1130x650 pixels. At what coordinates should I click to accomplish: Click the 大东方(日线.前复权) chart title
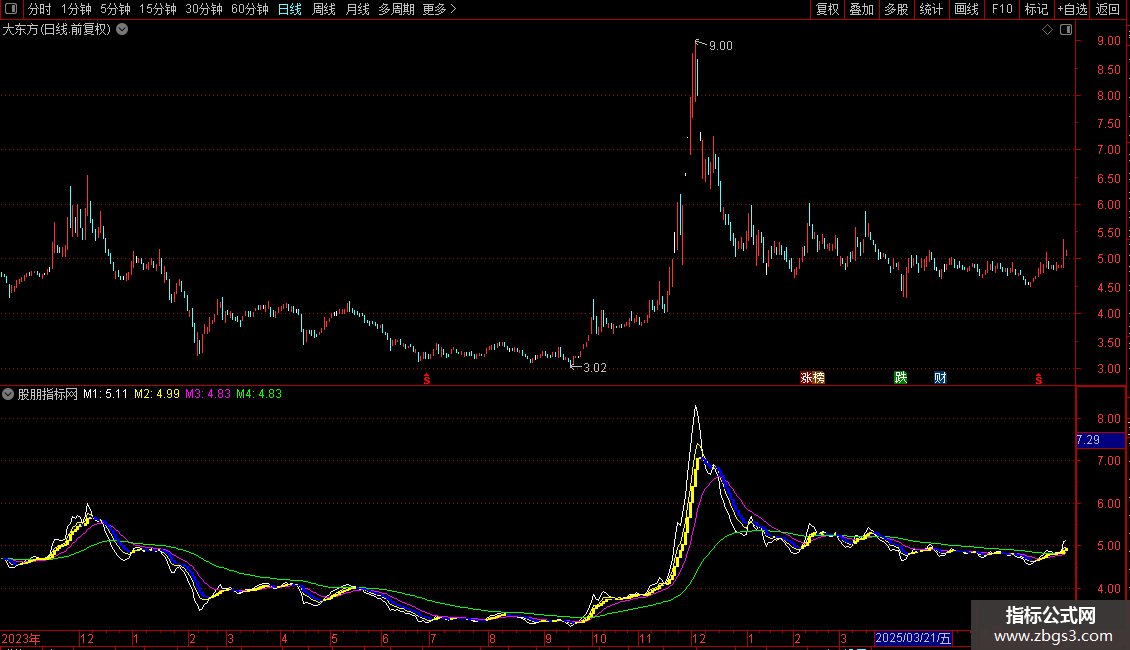tap(57, 30)
